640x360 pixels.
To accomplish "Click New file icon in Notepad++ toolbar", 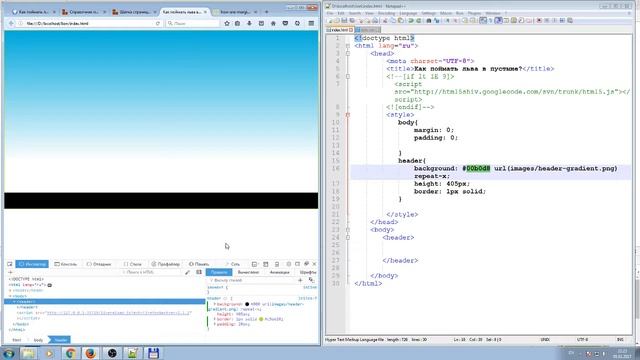I will pos(330,20).
